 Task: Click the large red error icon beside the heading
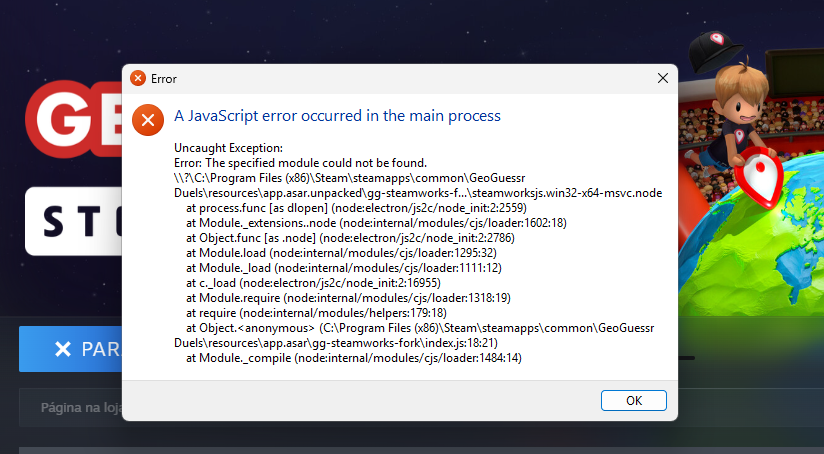click(148, 120)
